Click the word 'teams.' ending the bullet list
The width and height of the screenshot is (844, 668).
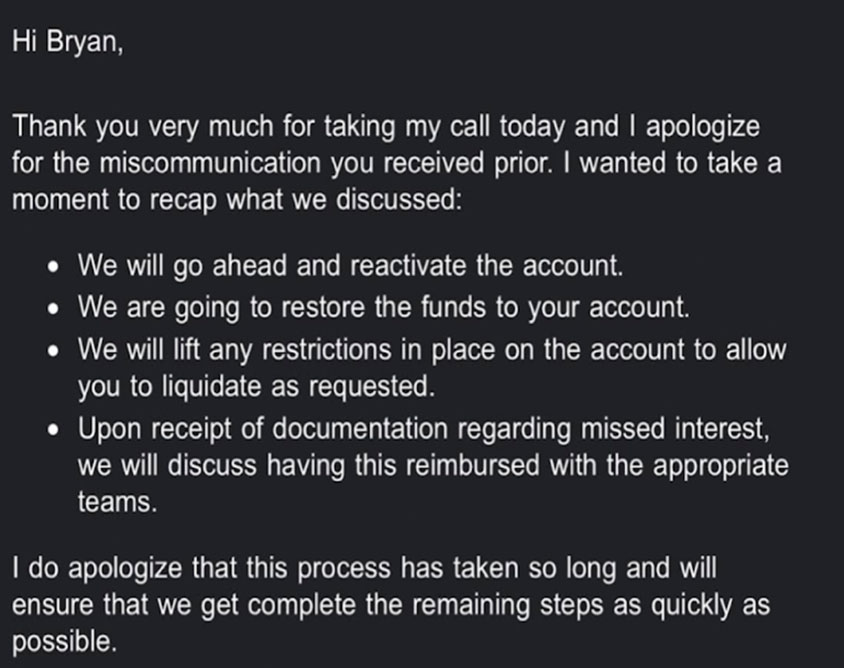(117, 502)
